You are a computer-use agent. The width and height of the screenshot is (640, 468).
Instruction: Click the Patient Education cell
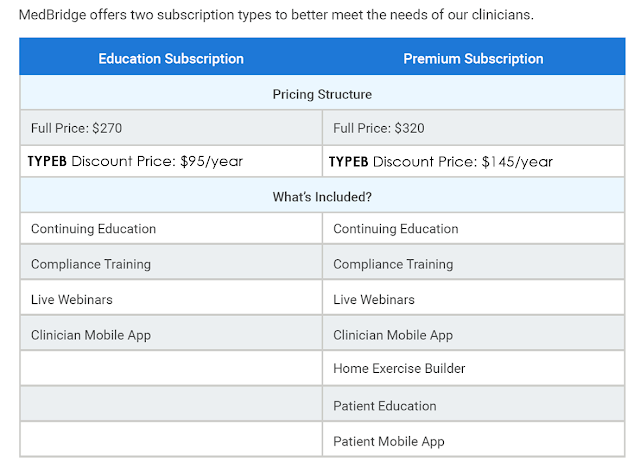point(385,405)
